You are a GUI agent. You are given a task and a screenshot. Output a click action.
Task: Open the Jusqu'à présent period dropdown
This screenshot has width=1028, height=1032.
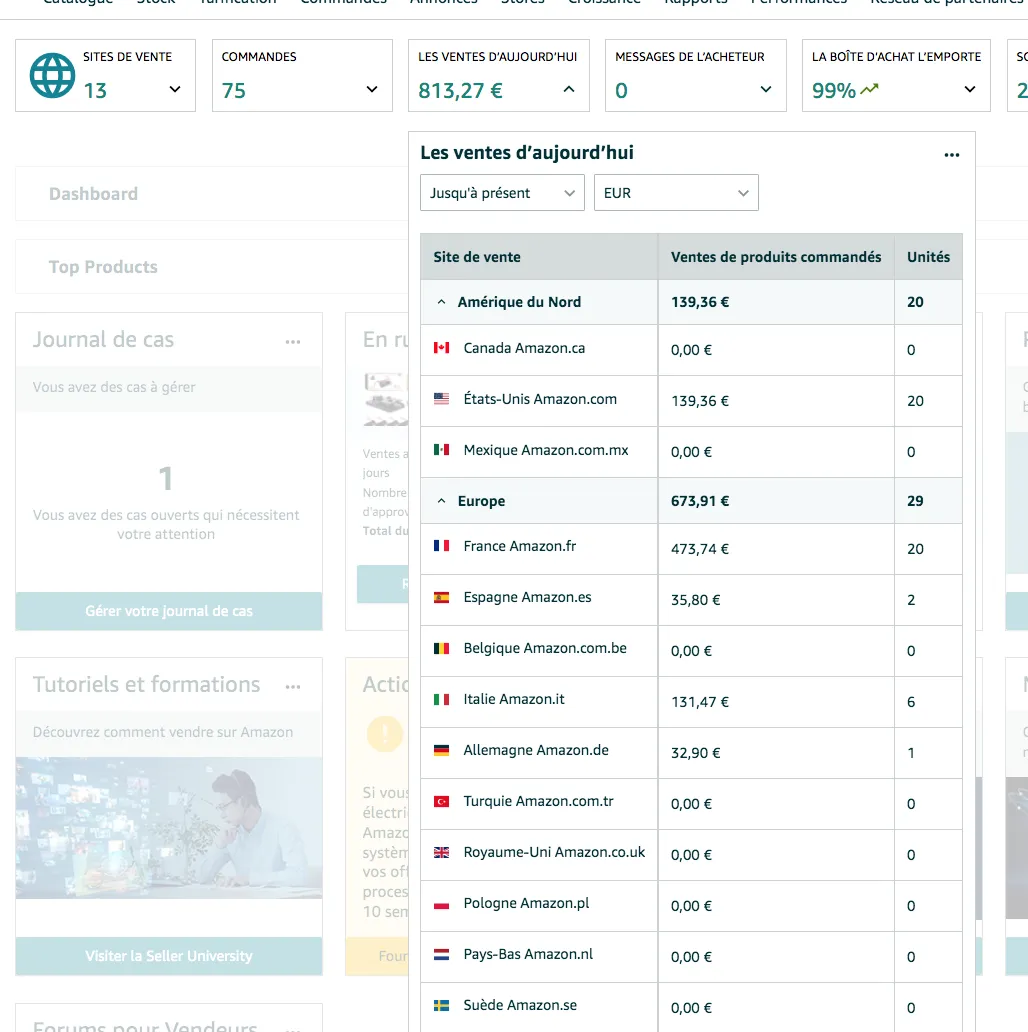[502, 193]
